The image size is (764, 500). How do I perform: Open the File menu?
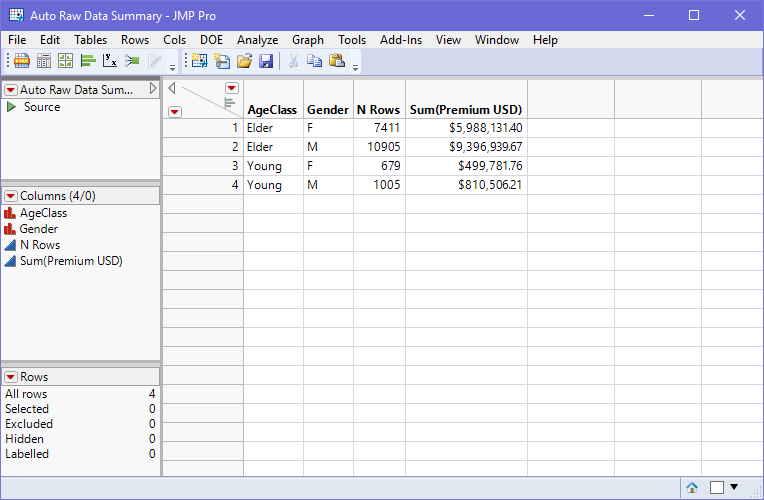pyautogui.click(x=17, y=40)
